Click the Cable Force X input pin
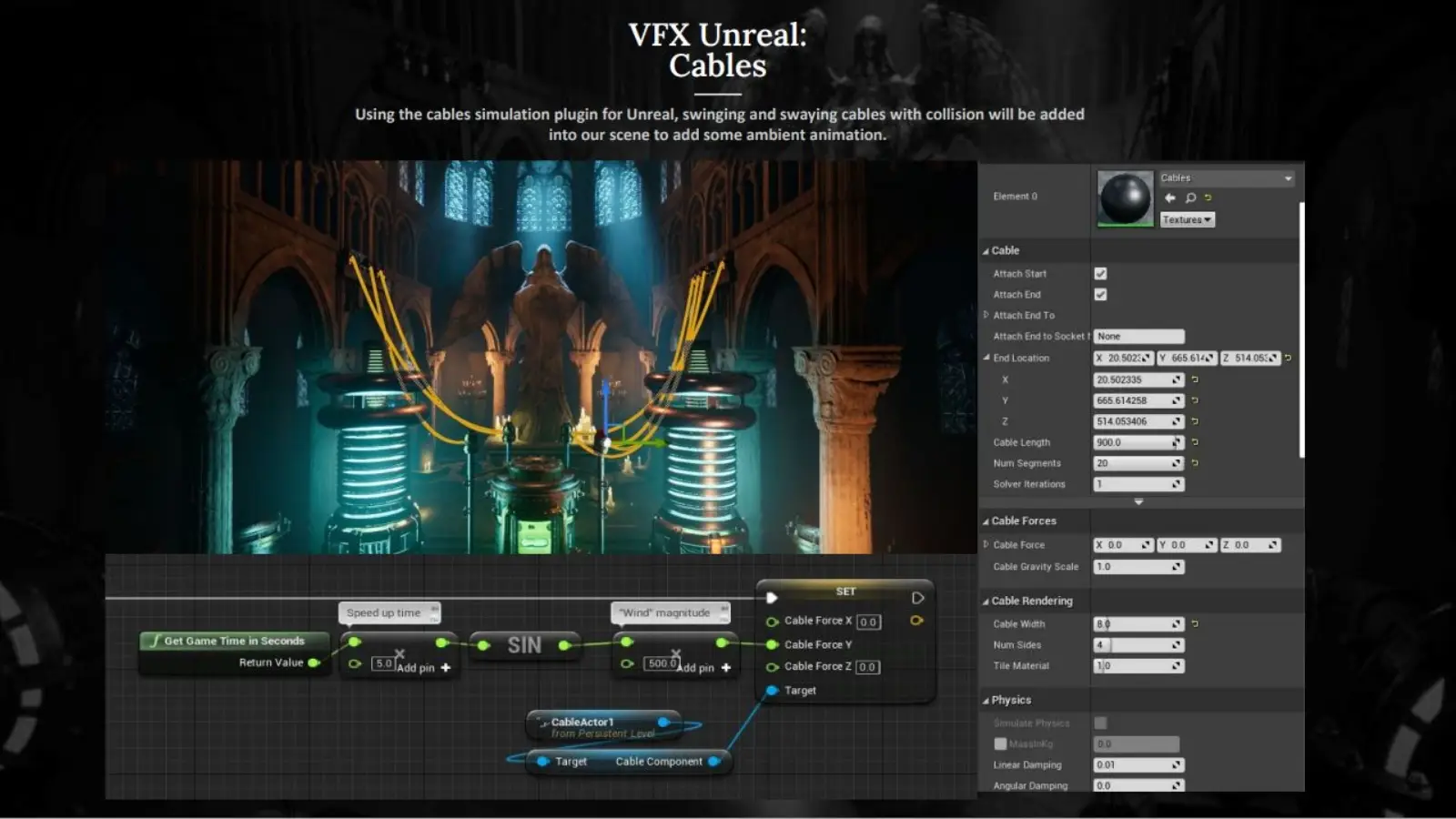Viewport: 1456px width, 819px height. click(772, 622)
